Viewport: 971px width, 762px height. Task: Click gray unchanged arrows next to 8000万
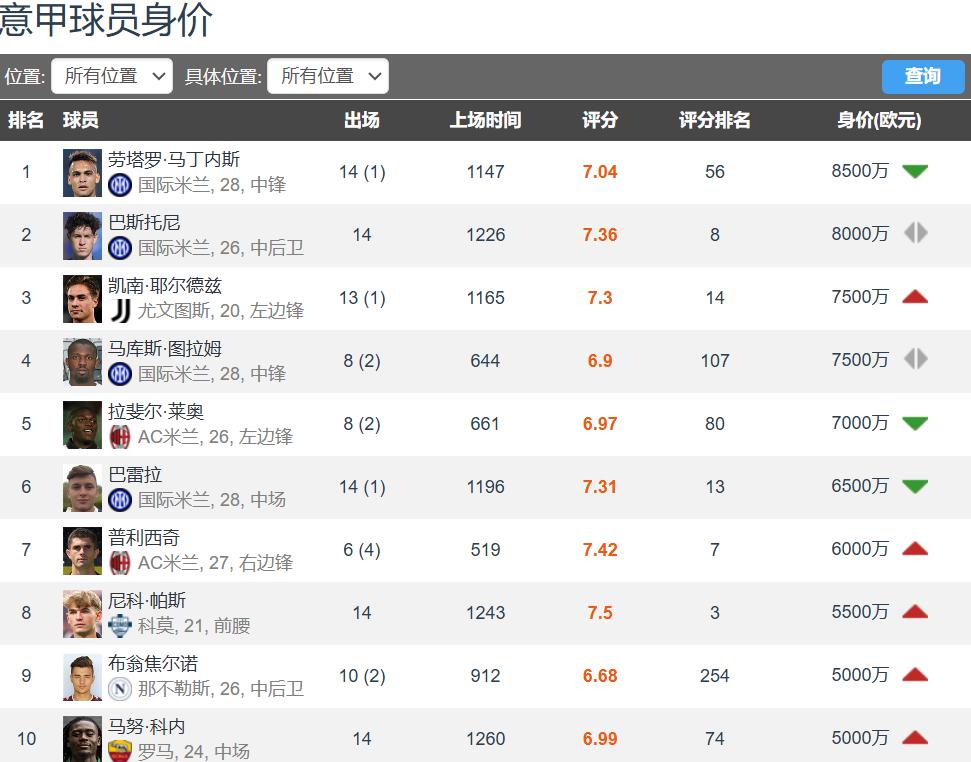click(x=914, y=234)
